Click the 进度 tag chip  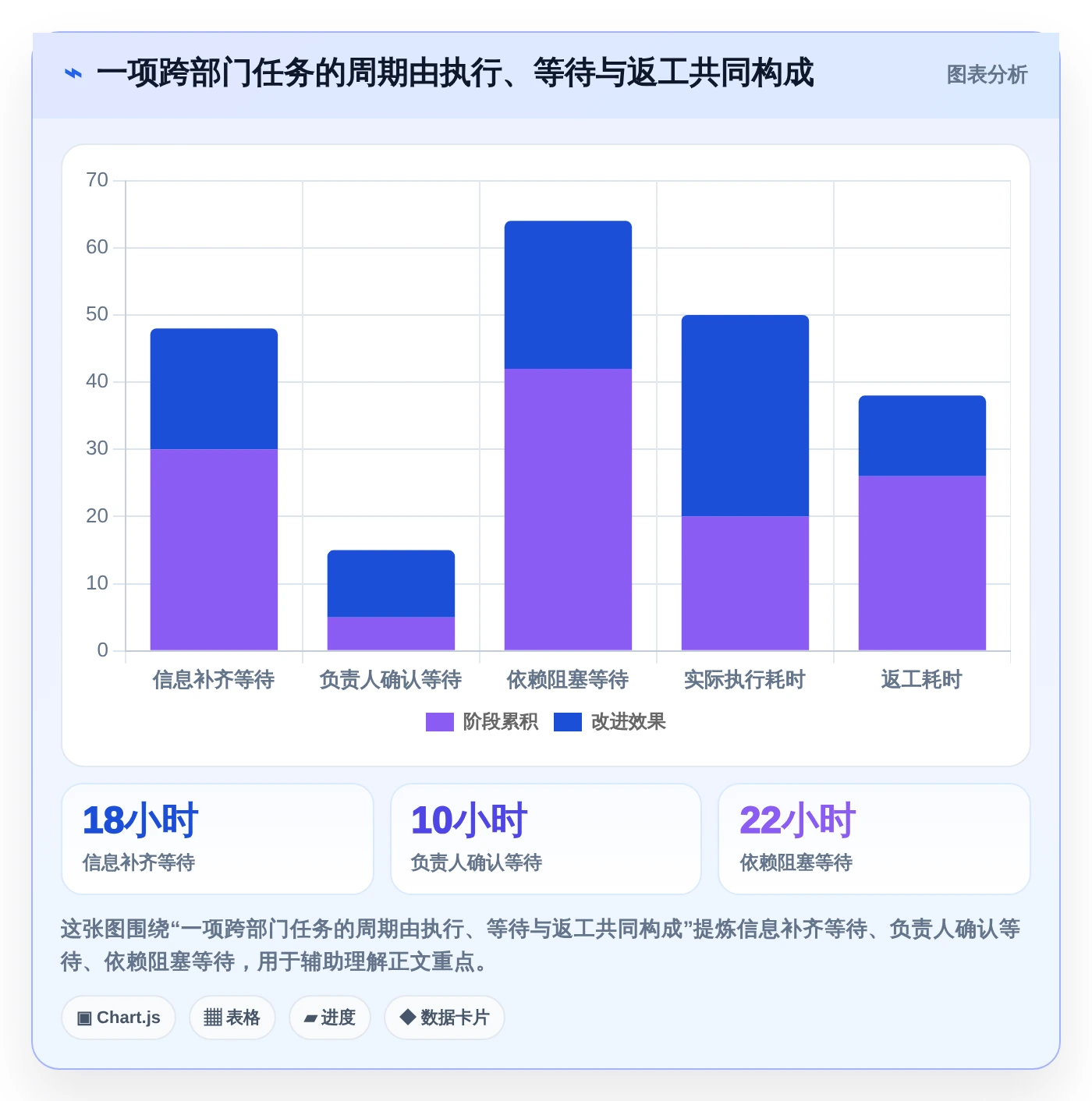[330, 1018]
